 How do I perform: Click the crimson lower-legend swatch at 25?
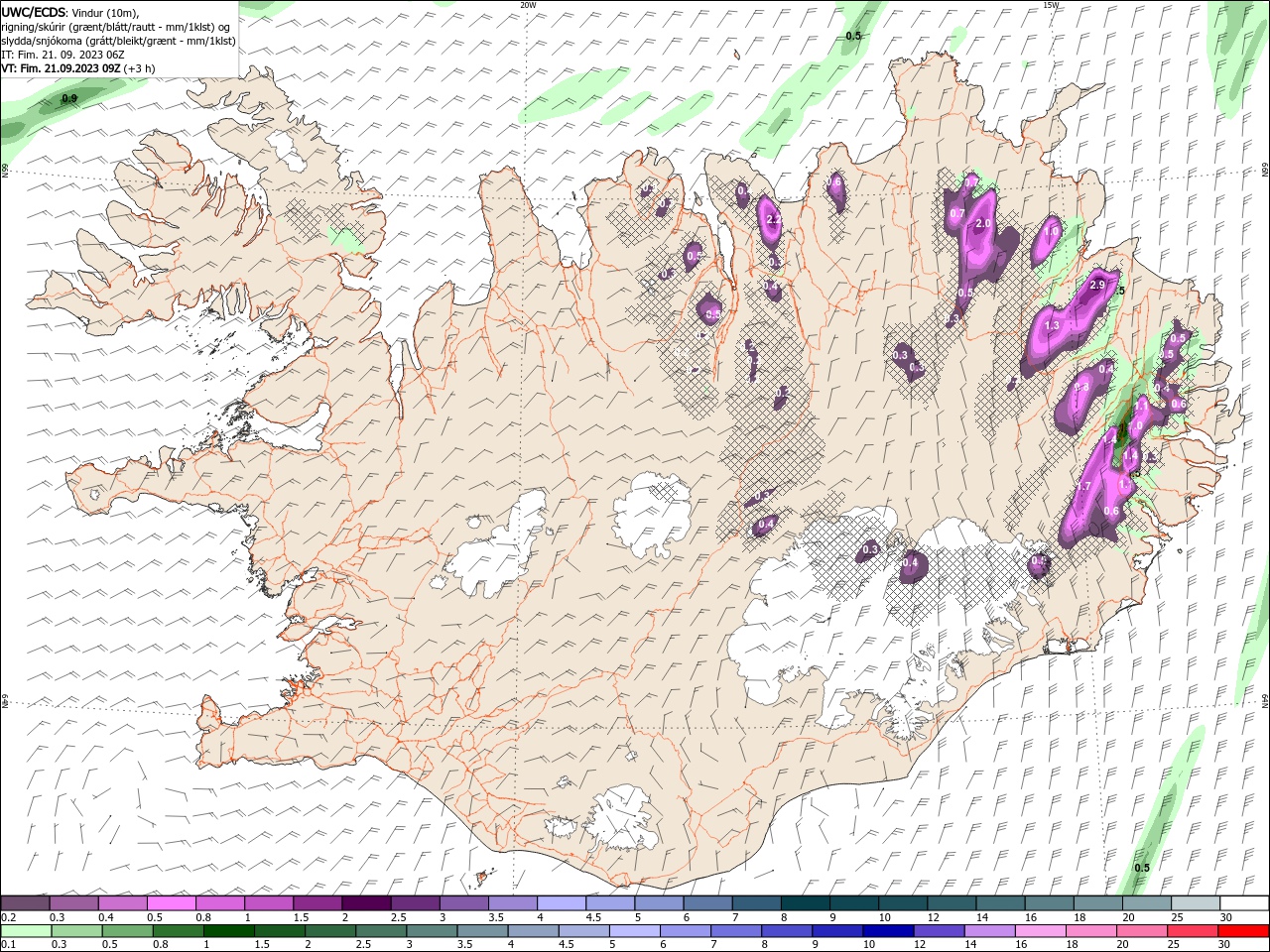[x=1193, y=931]
